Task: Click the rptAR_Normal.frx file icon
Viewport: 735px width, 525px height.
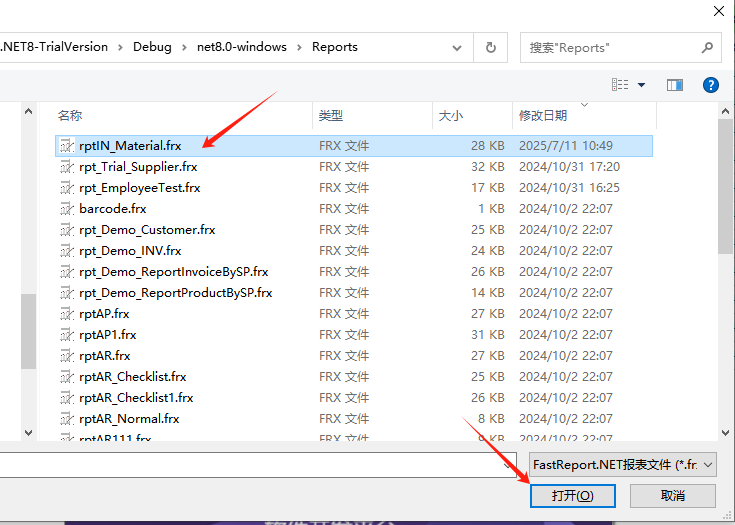Action: tap(67, 419)
